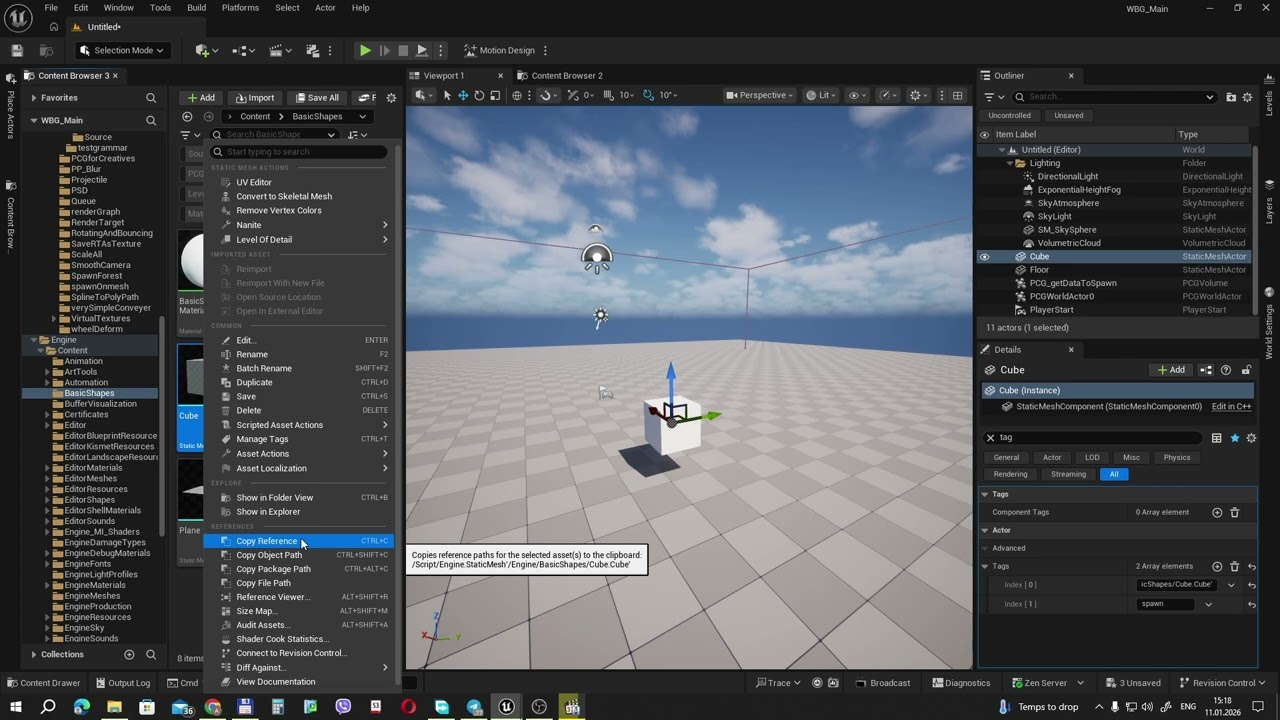Screen dimensions: 1280x720
Task: Switch to Content Browser 2 tab
Action: coord(566,76)
